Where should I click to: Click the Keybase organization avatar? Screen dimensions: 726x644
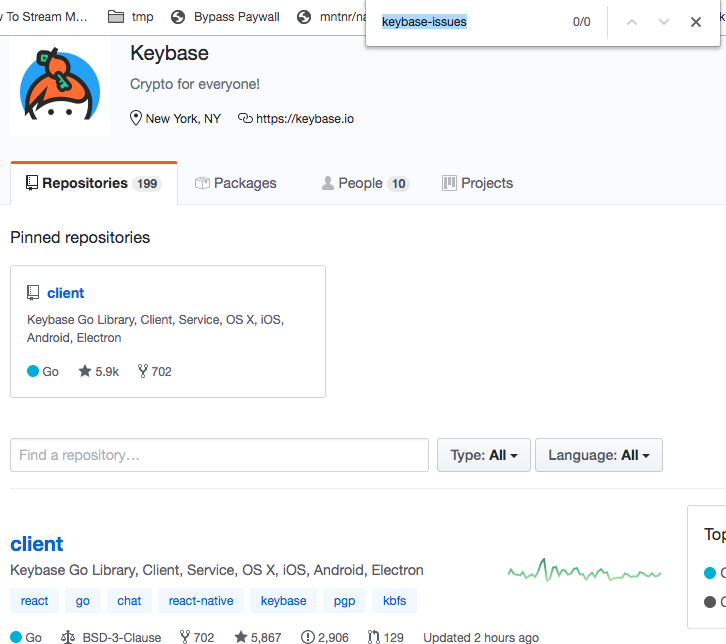pyautogui.click(x=60, y=86)
